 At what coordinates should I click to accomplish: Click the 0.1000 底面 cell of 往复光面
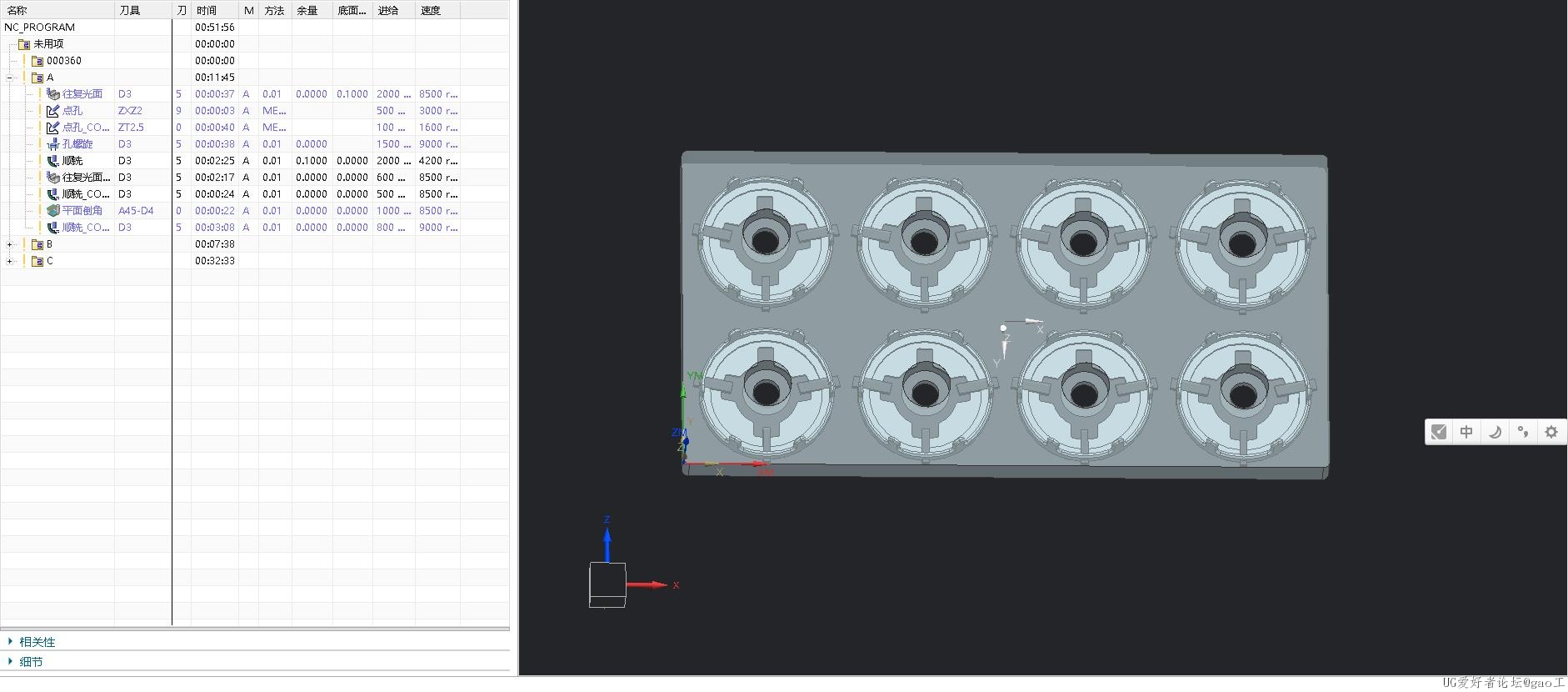pyautogui.click(x=352, y=94)
